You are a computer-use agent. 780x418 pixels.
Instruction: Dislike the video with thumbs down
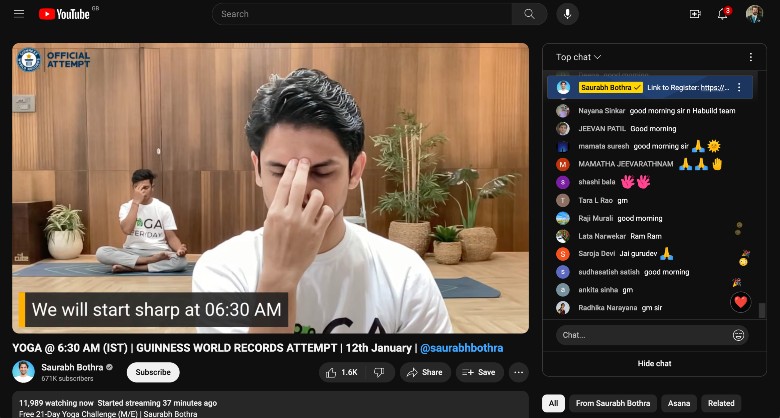379,372
